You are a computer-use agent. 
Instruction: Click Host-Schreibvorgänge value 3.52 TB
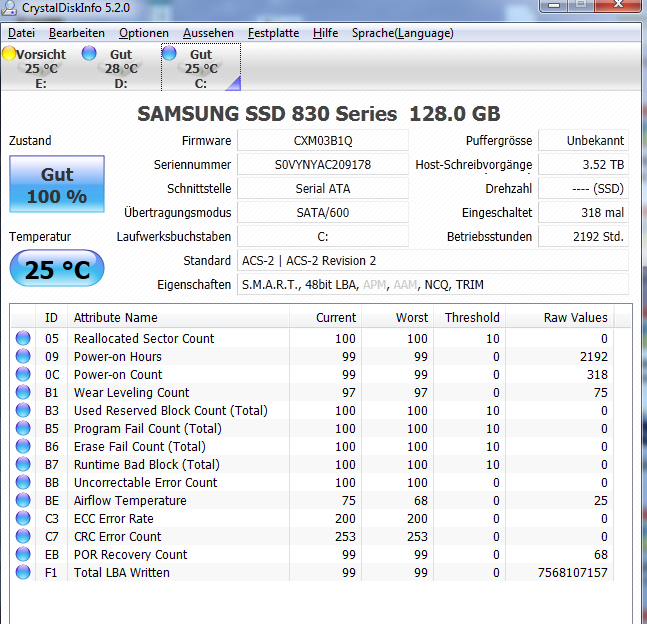coord(583,165)
